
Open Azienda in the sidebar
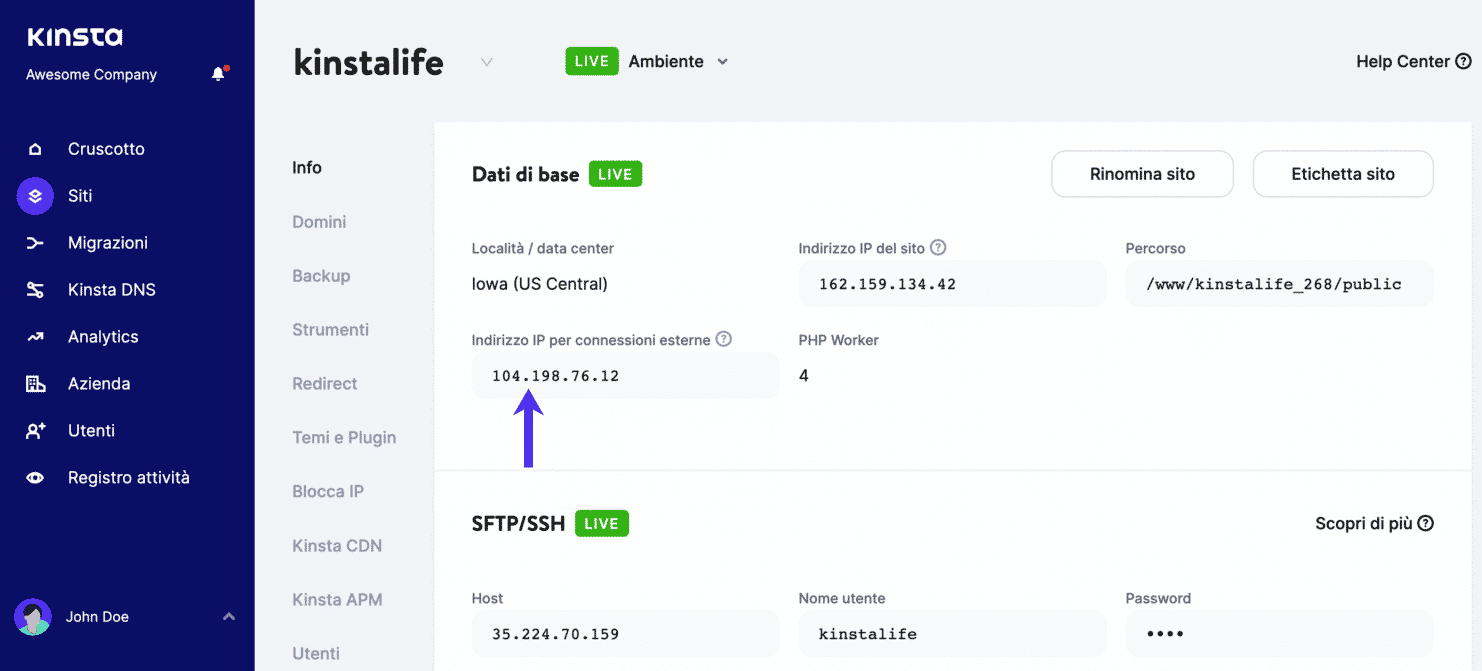(99, 384)
